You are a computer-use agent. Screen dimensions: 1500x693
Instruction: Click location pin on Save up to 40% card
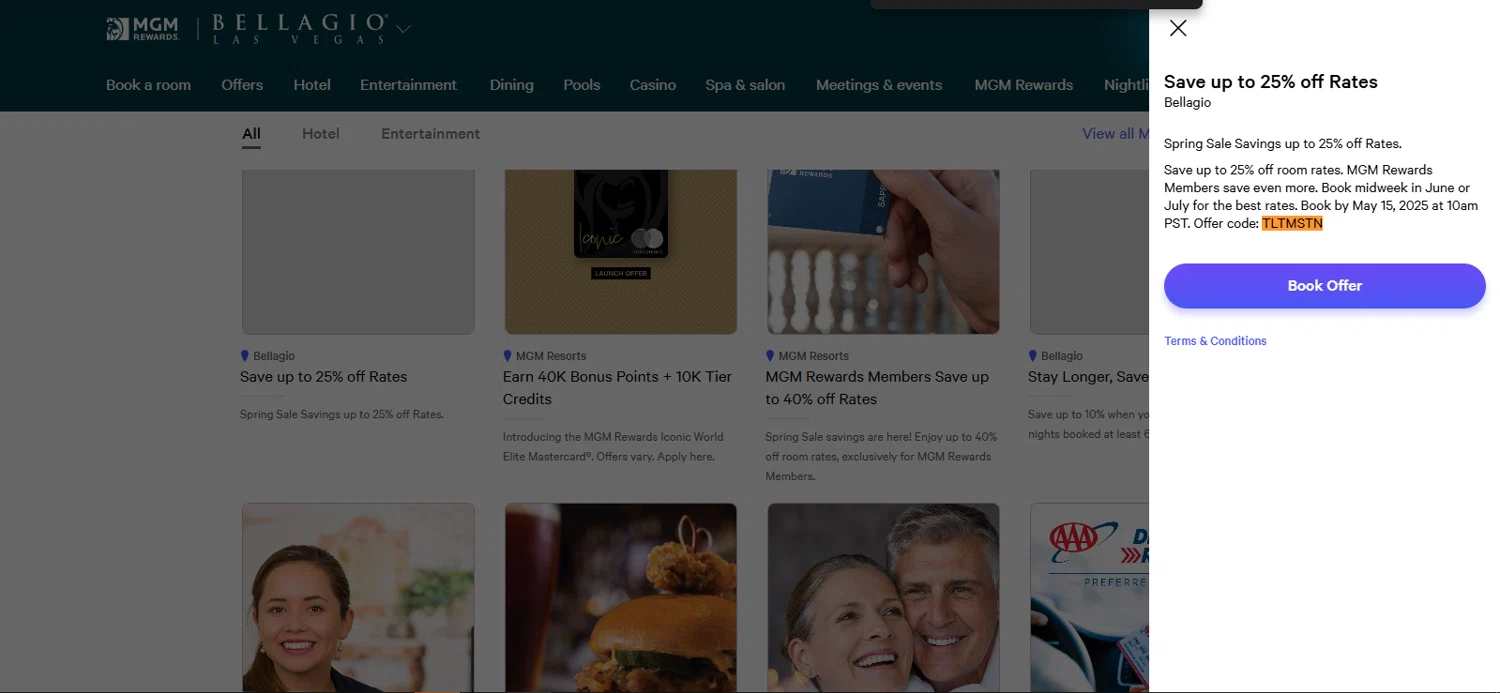tap(770, 356)
